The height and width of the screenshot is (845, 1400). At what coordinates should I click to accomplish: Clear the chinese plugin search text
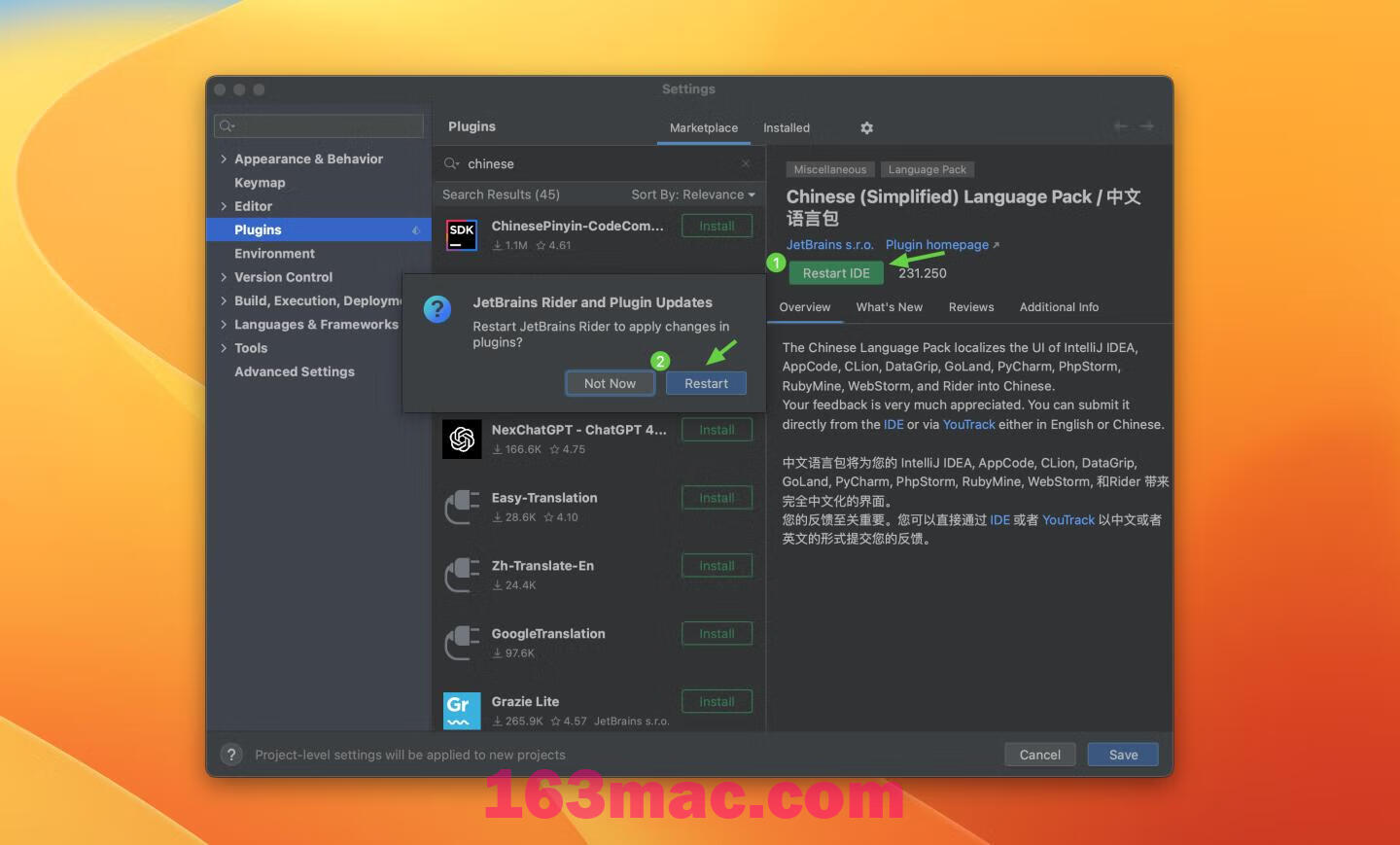coord(746,163)
